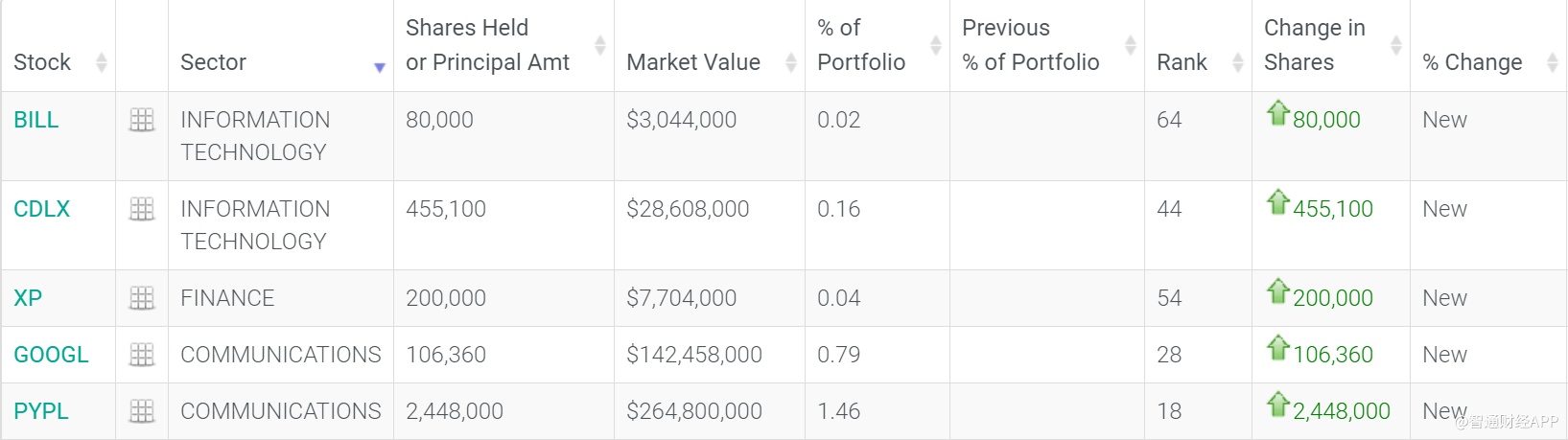The image size is (1568, 440).
Task: Sort by % Change column arrows
Action: [x=1552, y=62]
